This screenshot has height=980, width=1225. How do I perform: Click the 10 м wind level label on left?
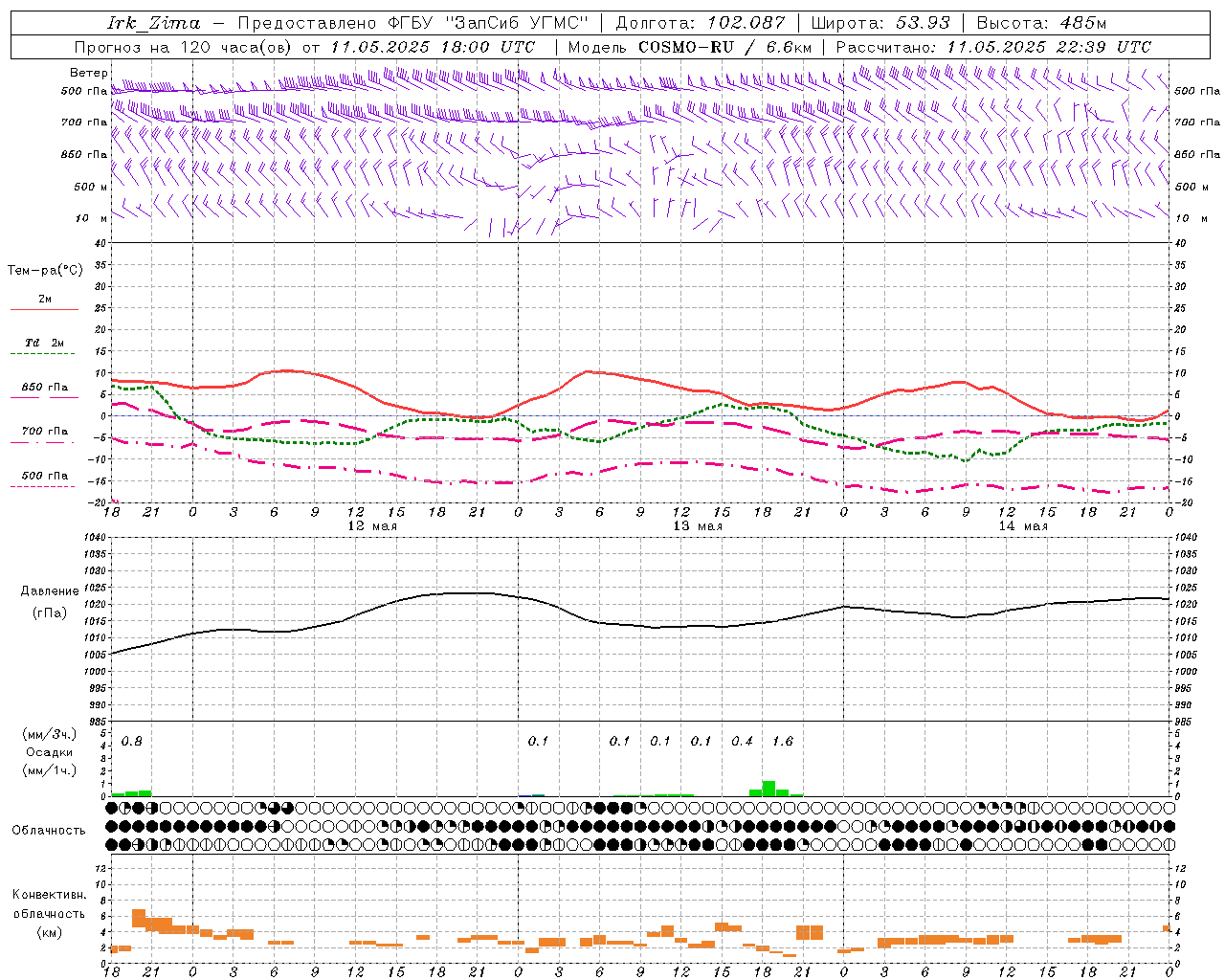click(92, 218)
